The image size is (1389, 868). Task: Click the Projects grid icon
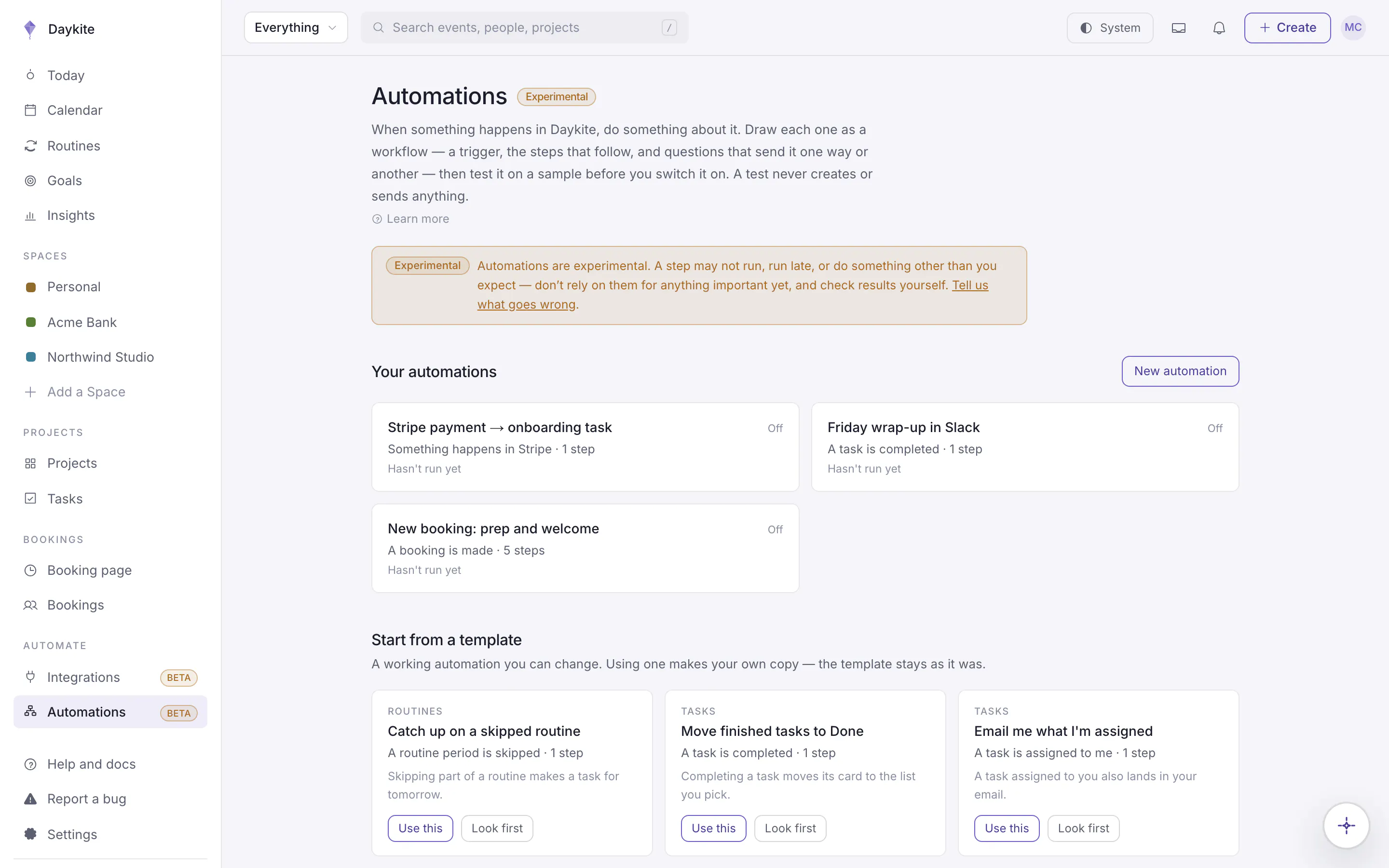pos(30,463)
